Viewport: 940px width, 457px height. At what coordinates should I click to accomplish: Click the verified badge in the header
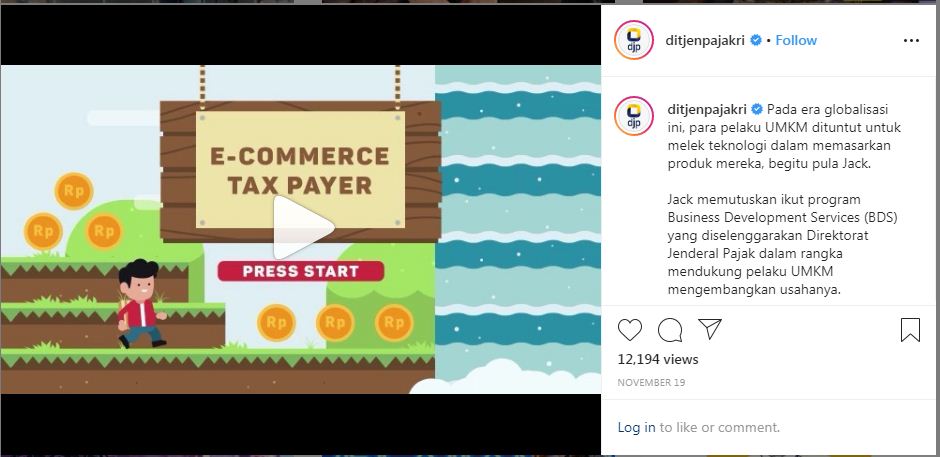(x=756, y=40)
